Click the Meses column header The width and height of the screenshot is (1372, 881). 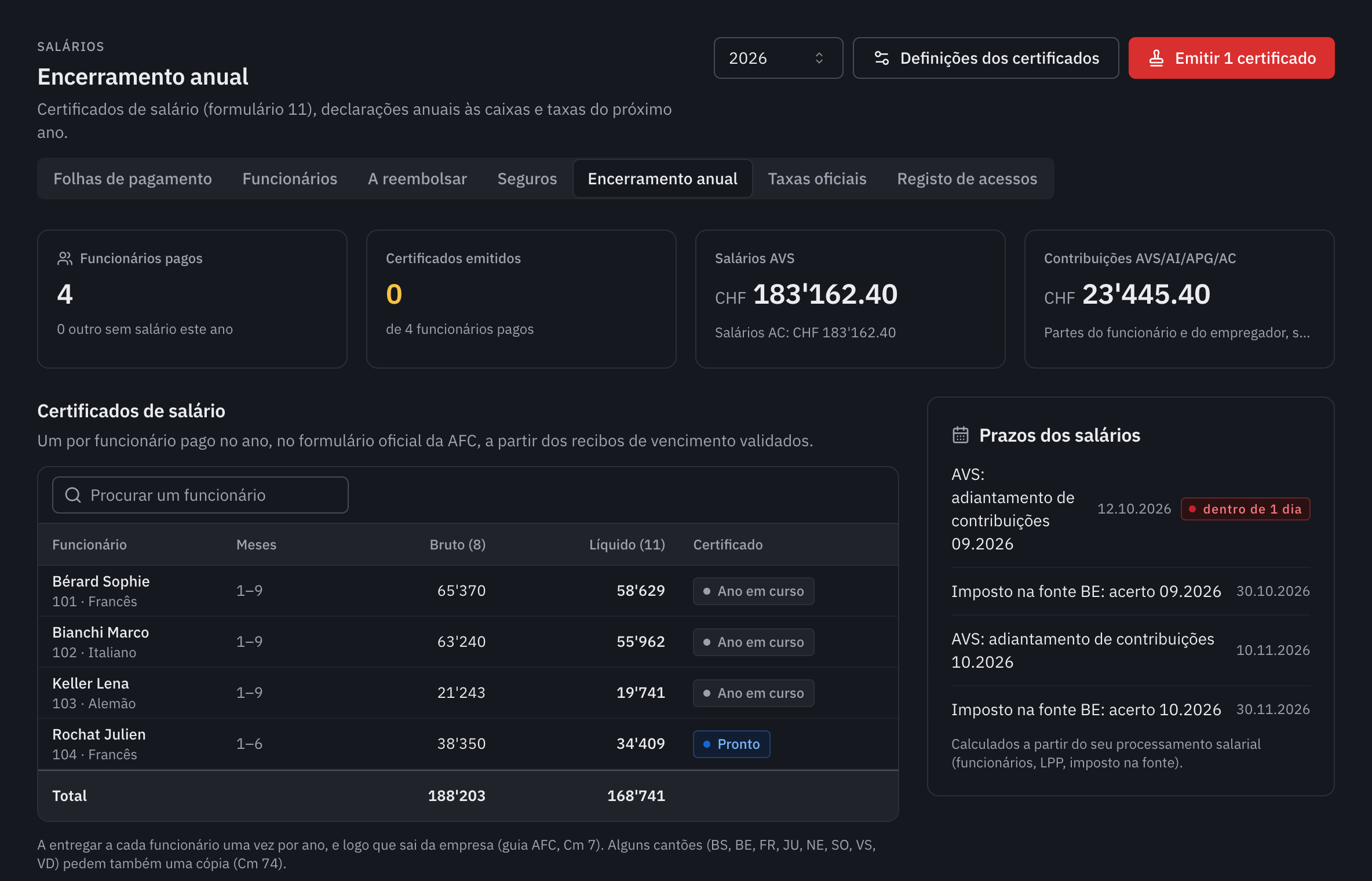256,544
